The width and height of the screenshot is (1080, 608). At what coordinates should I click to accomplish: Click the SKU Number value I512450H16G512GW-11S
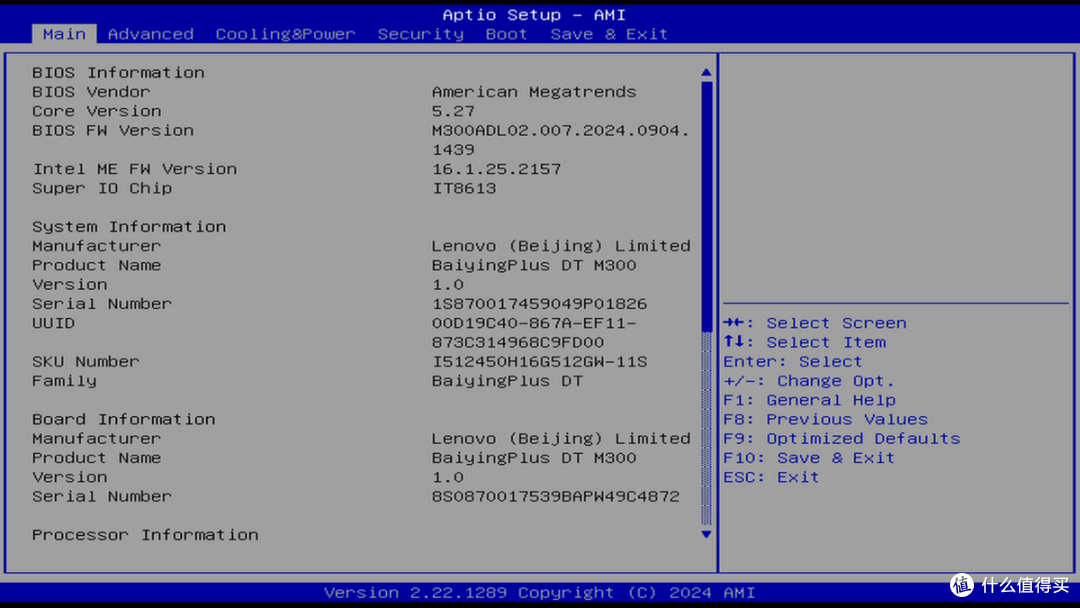pyautogui.click(x=539, y=362)
